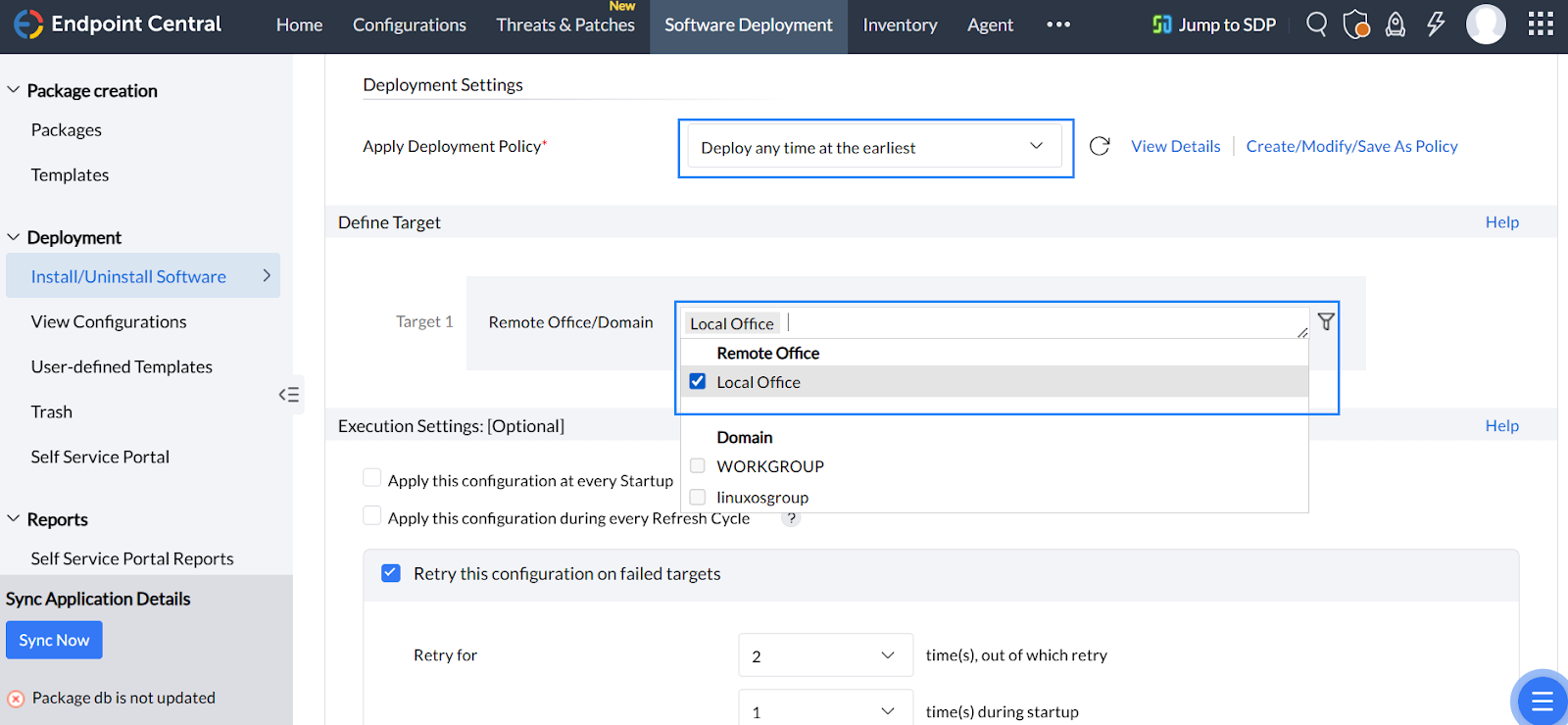Screen dimensions: 1568x725
Task: Open the user profile avatar
Action: point(1486,24)
